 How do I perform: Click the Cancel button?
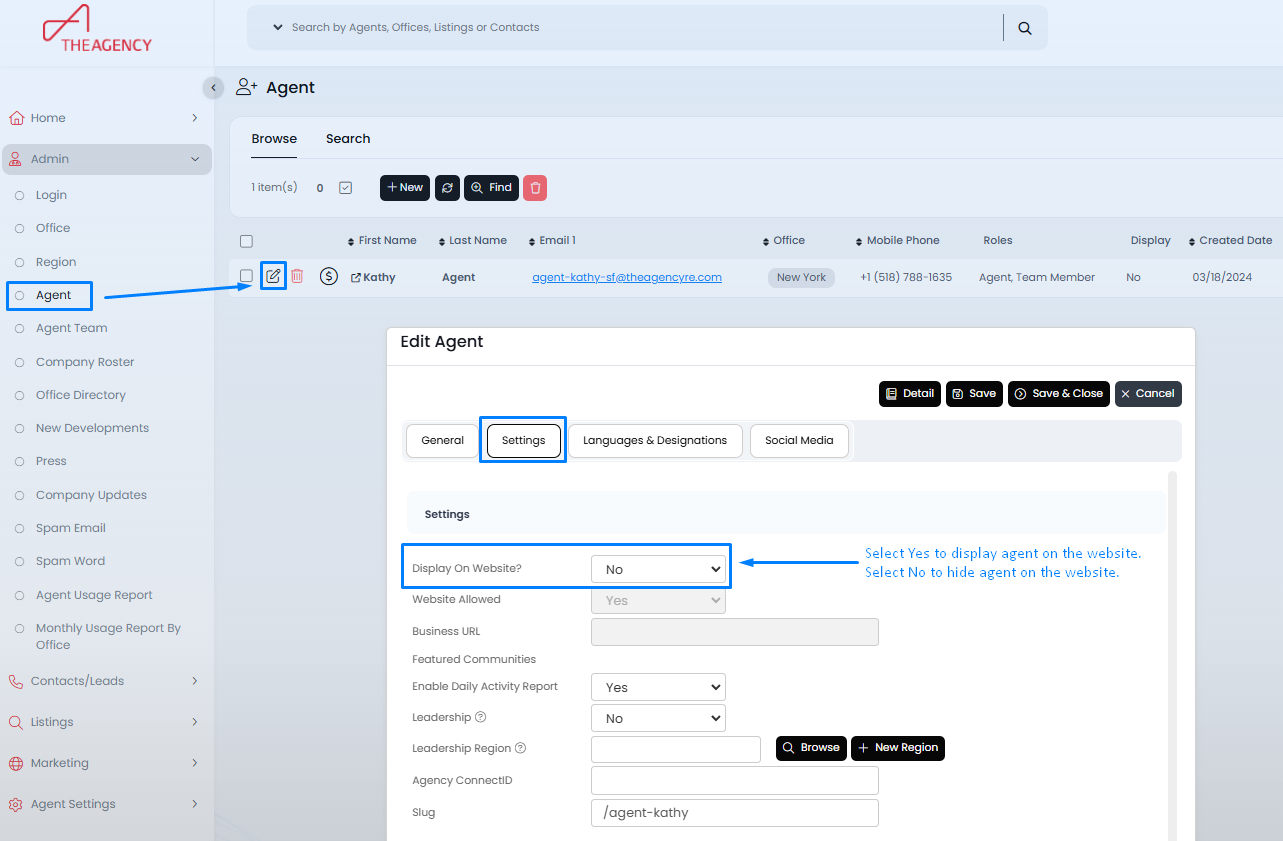pyautogui.click(x=1148, y=394)
